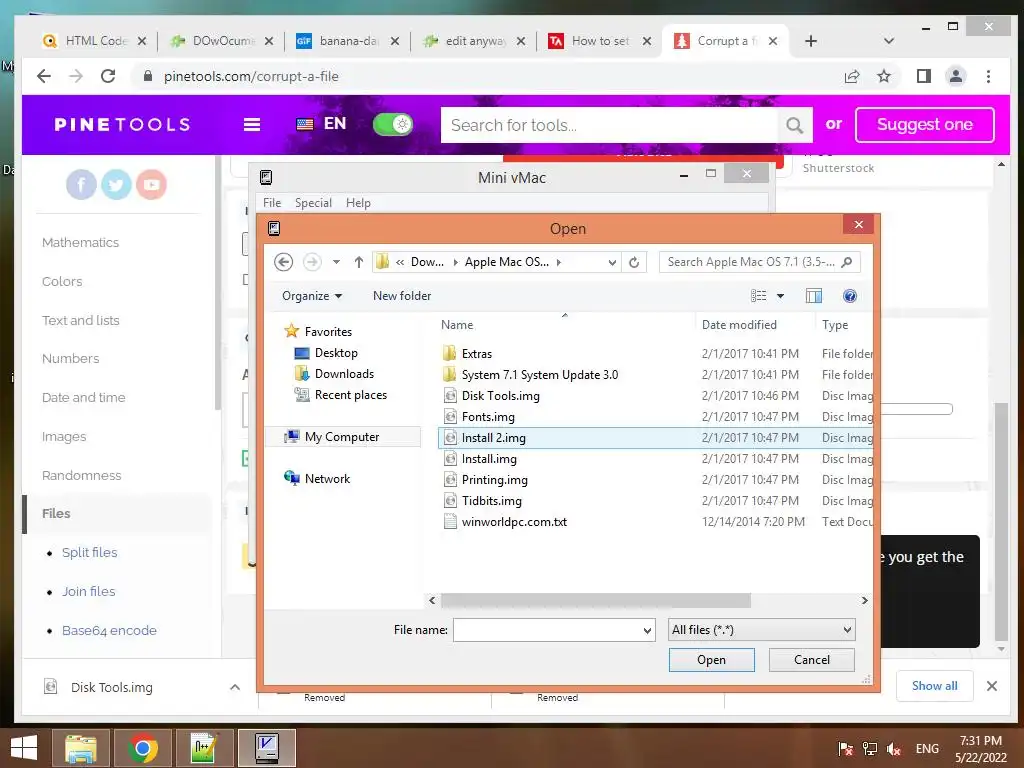The width and height of the screenshot is (1024, 768).
Task: Click the PineTools search magnifier button
Action: point(795,125)
